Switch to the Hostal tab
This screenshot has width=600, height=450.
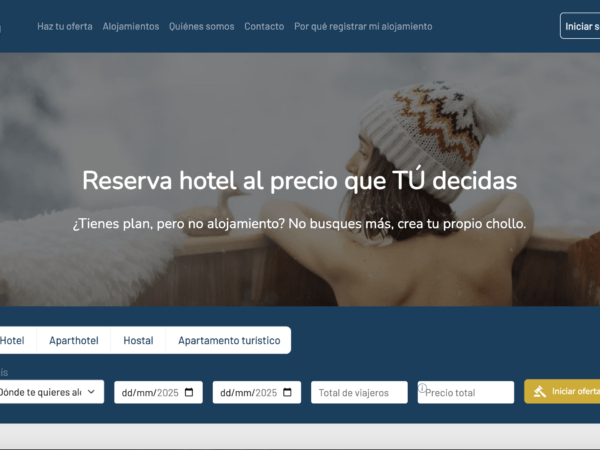pyautogui.click(x=138, y=340)
